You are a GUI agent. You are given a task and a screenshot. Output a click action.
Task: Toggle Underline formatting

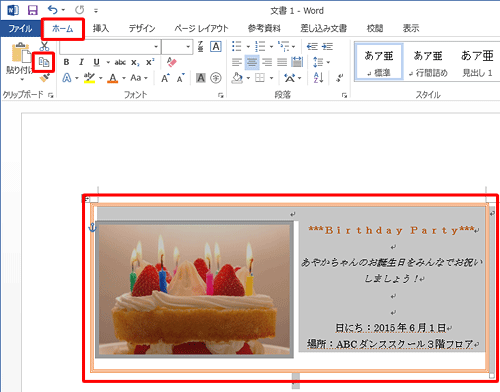click(x=96, y=62)
